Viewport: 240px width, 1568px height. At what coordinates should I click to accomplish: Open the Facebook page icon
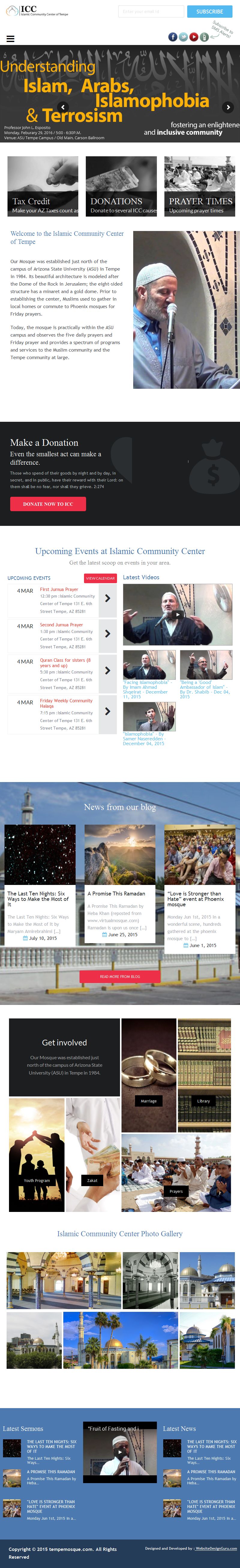pyautogui.click(x=173, y=37)
